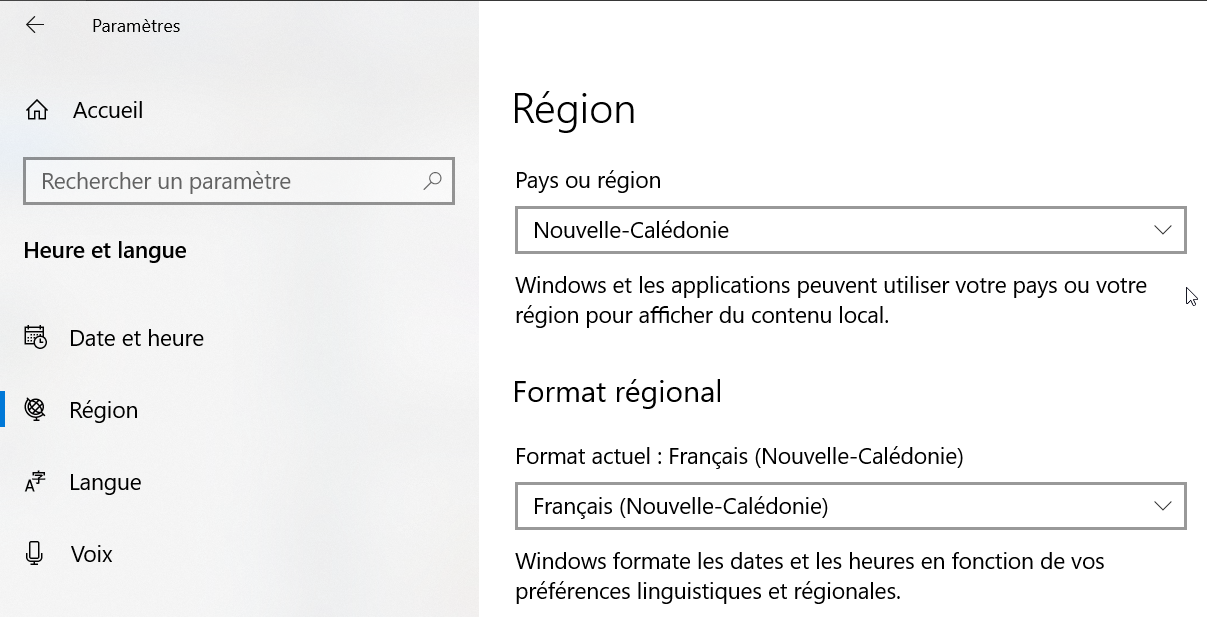Select the Région globe icon
This screenshot has width=1207, height=617.
tap(36, 410)
